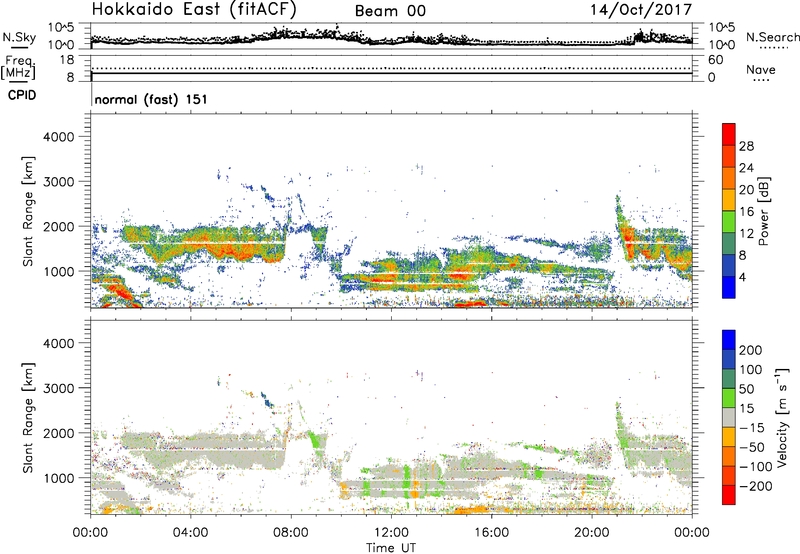
Task: Select the '50' label on Velocity color bar
Action: point(746,389)
